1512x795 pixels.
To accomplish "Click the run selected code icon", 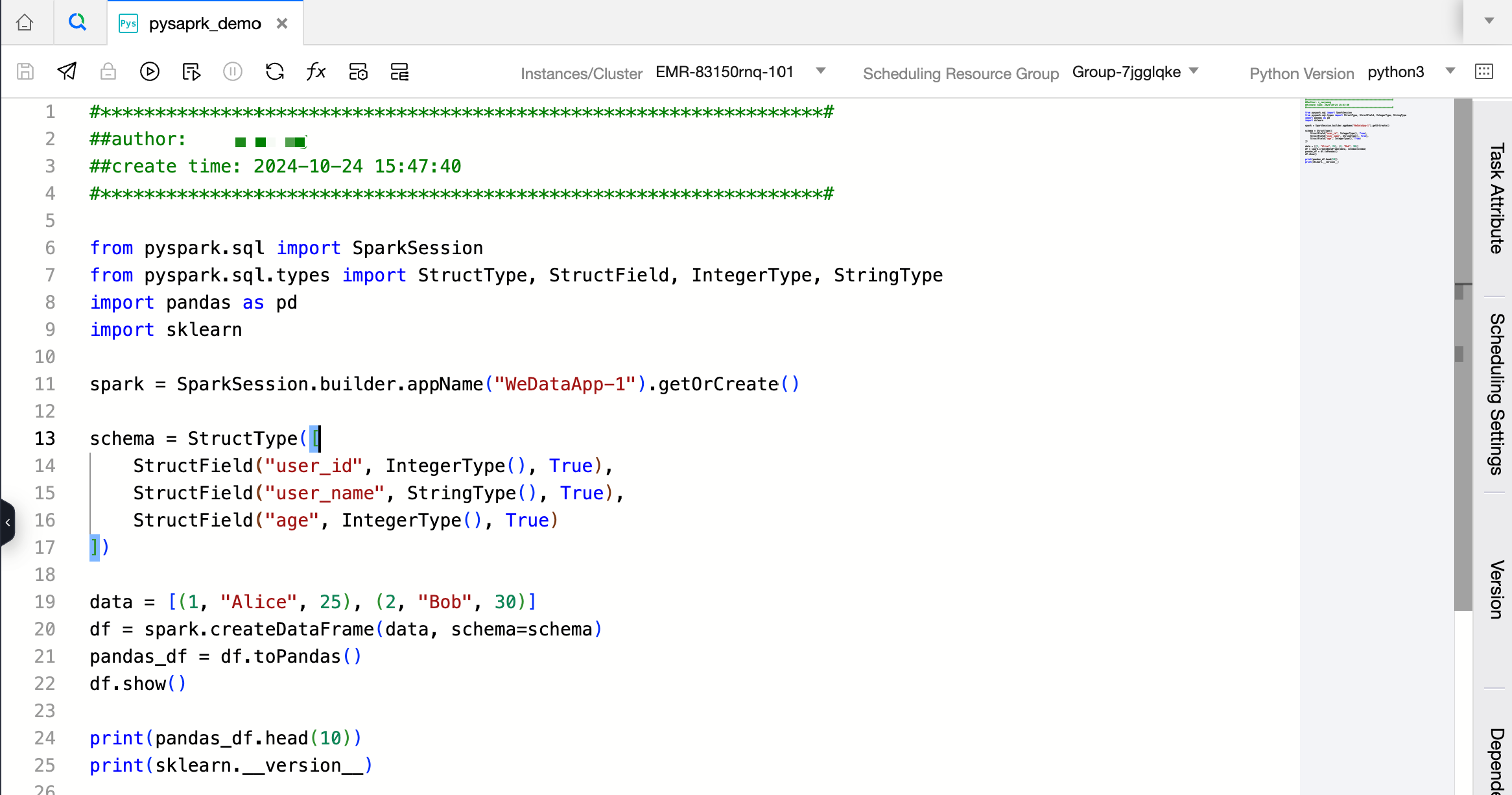I will 191,71.
